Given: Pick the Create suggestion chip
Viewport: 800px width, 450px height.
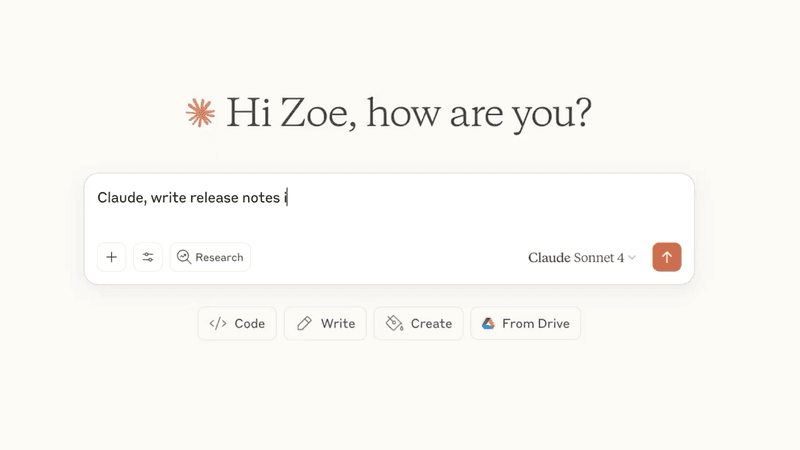Looking at the screenshot, I should (x=418, y=323).
